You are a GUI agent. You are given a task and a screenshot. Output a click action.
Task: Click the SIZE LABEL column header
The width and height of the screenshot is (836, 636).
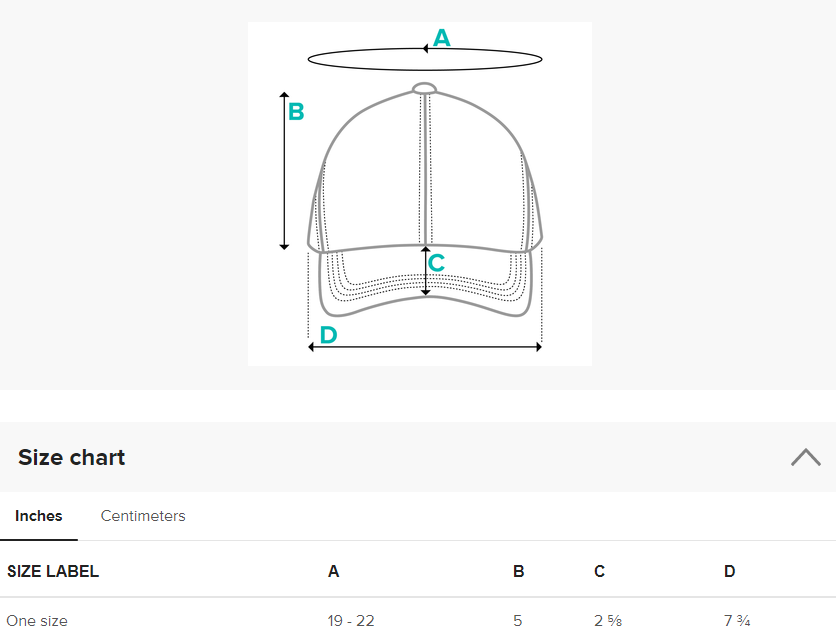(x=53, y=571)
